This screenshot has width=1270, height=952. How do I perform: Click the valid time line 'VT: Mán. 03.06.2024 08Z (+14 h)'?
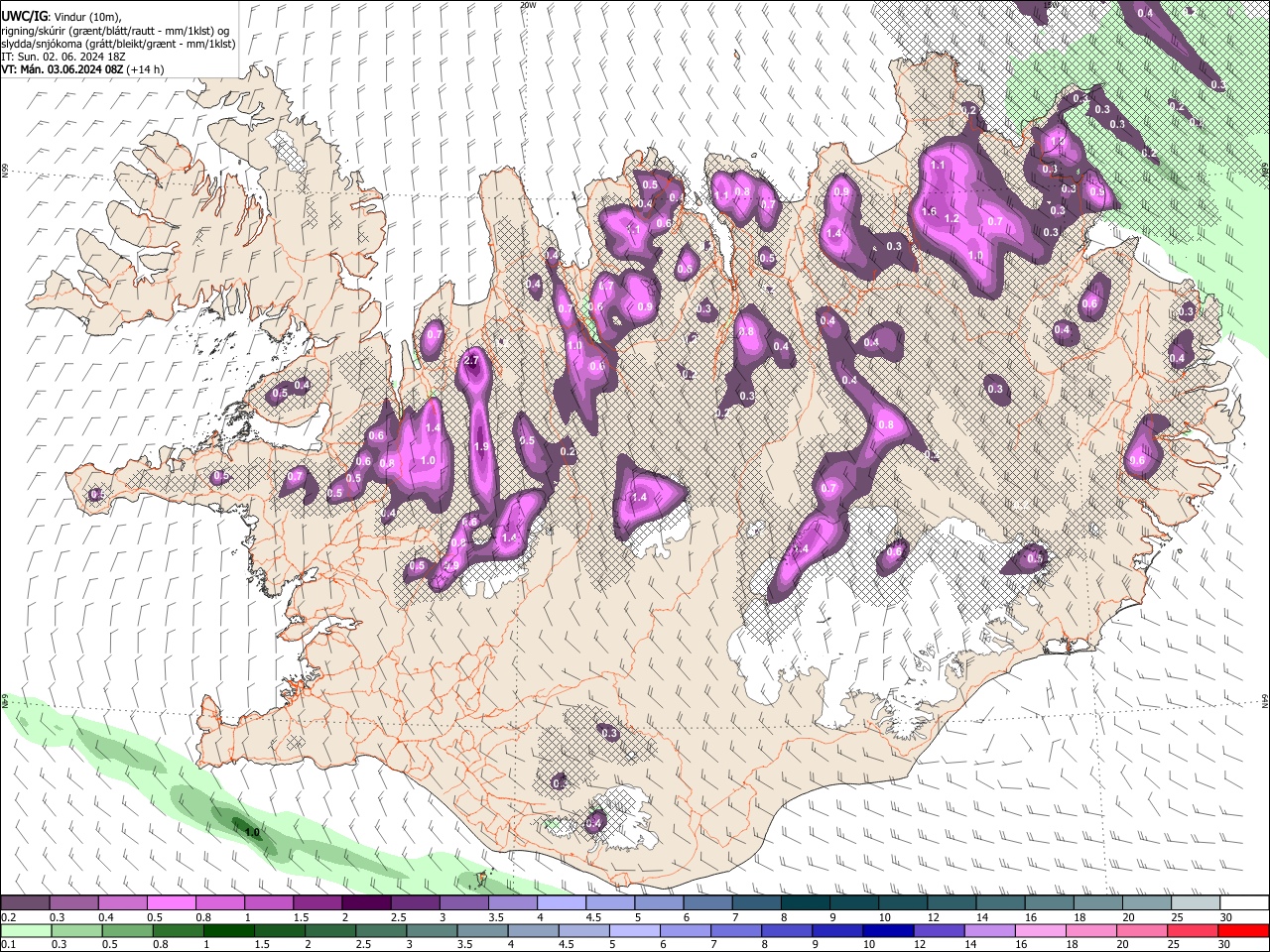coord(83,69)
